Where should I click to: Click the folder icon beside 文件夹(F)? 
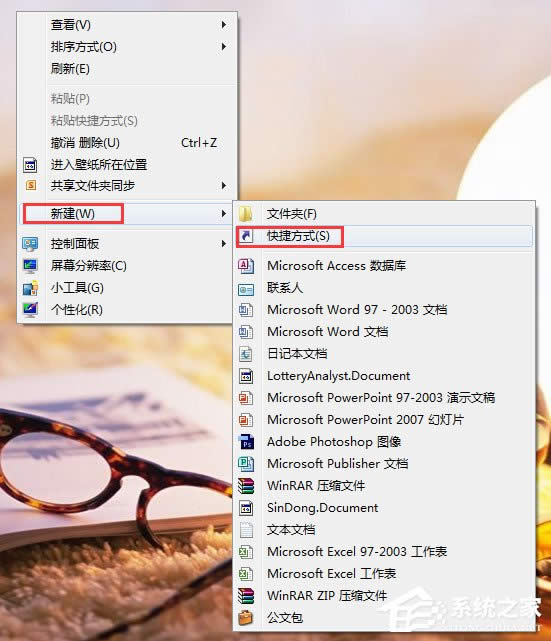pos(246,214)
